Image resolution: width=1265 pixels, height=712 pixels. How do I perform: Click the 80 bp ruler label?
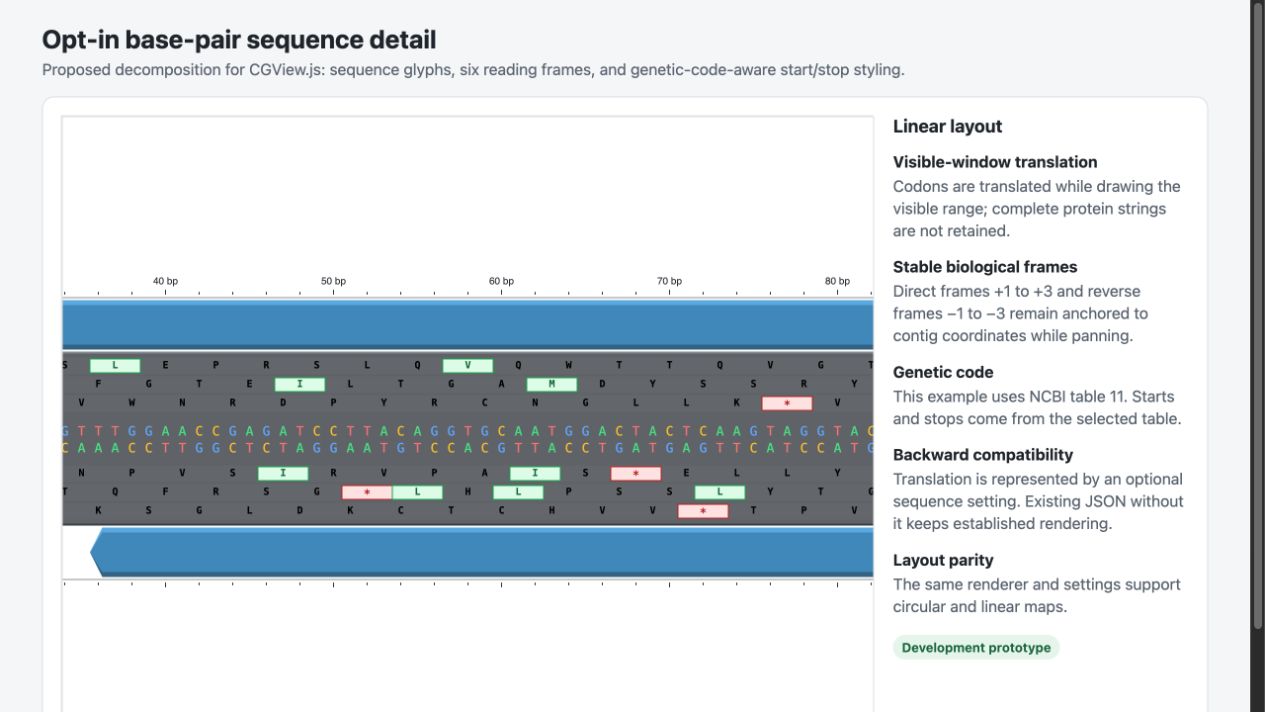point(837,281)
